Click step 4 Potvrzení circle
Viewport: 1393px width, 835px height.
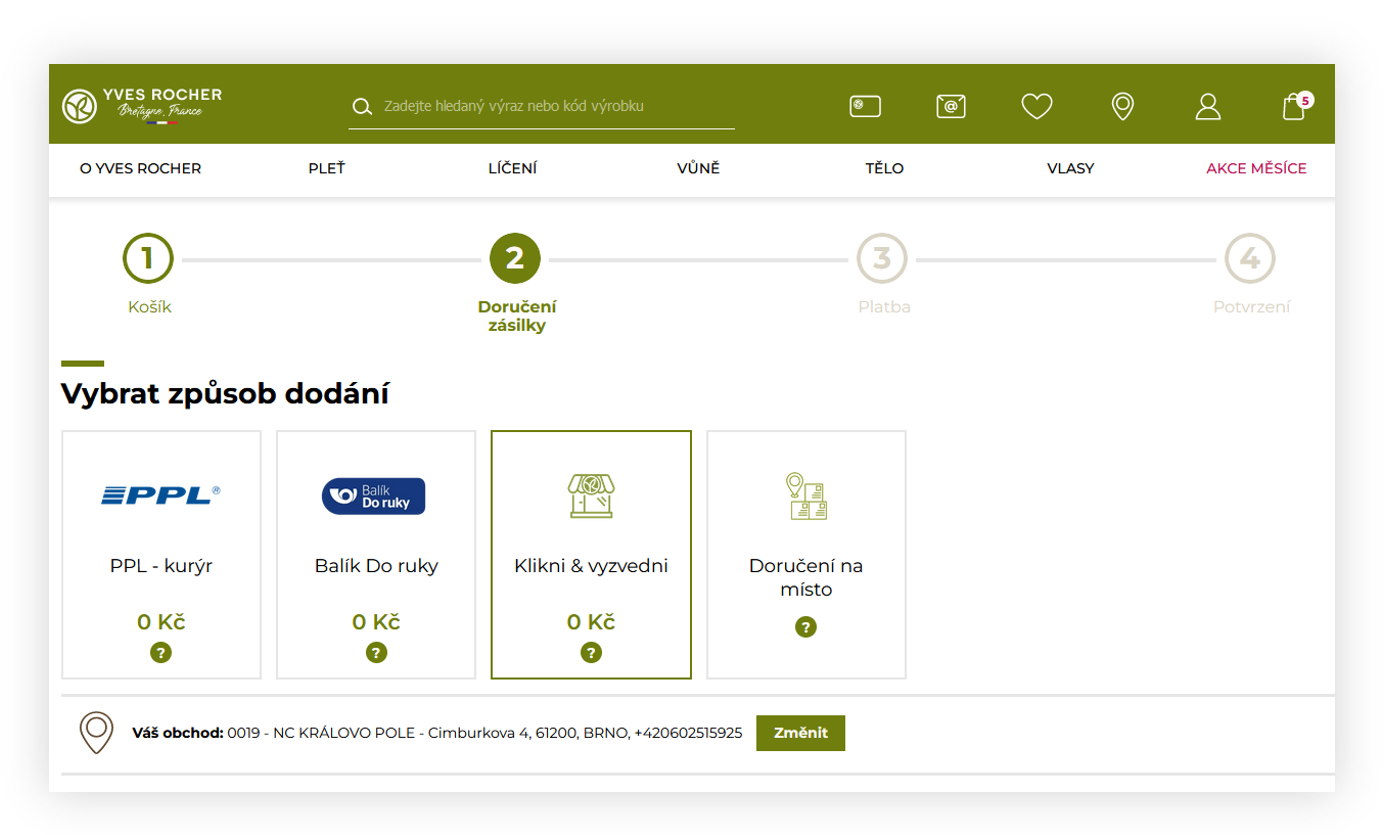click(x=1250, y=258)
